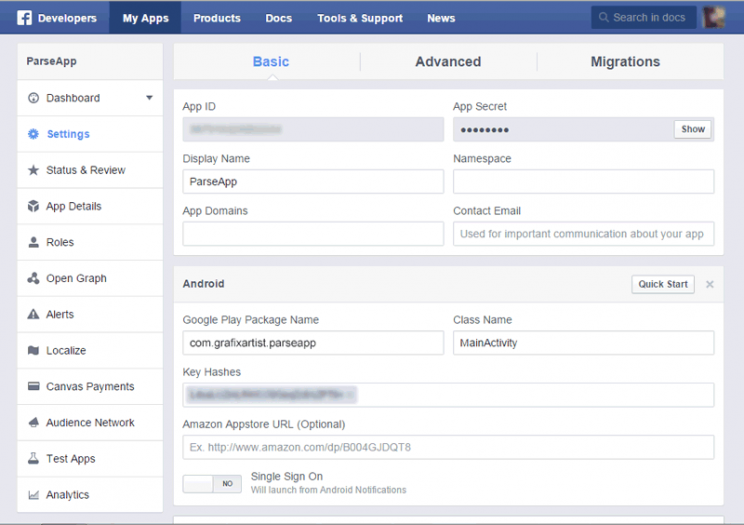This screenshot has width=744, height=525.
Task: Click the App Domains field
Action: [x=313, y=234]
